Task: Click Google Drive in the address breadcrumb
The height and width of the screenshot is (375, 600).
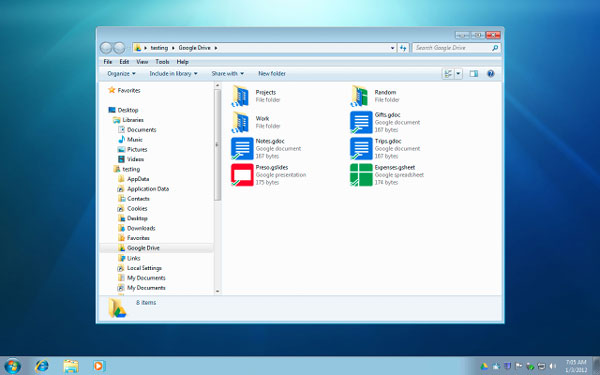Action: 194,48
